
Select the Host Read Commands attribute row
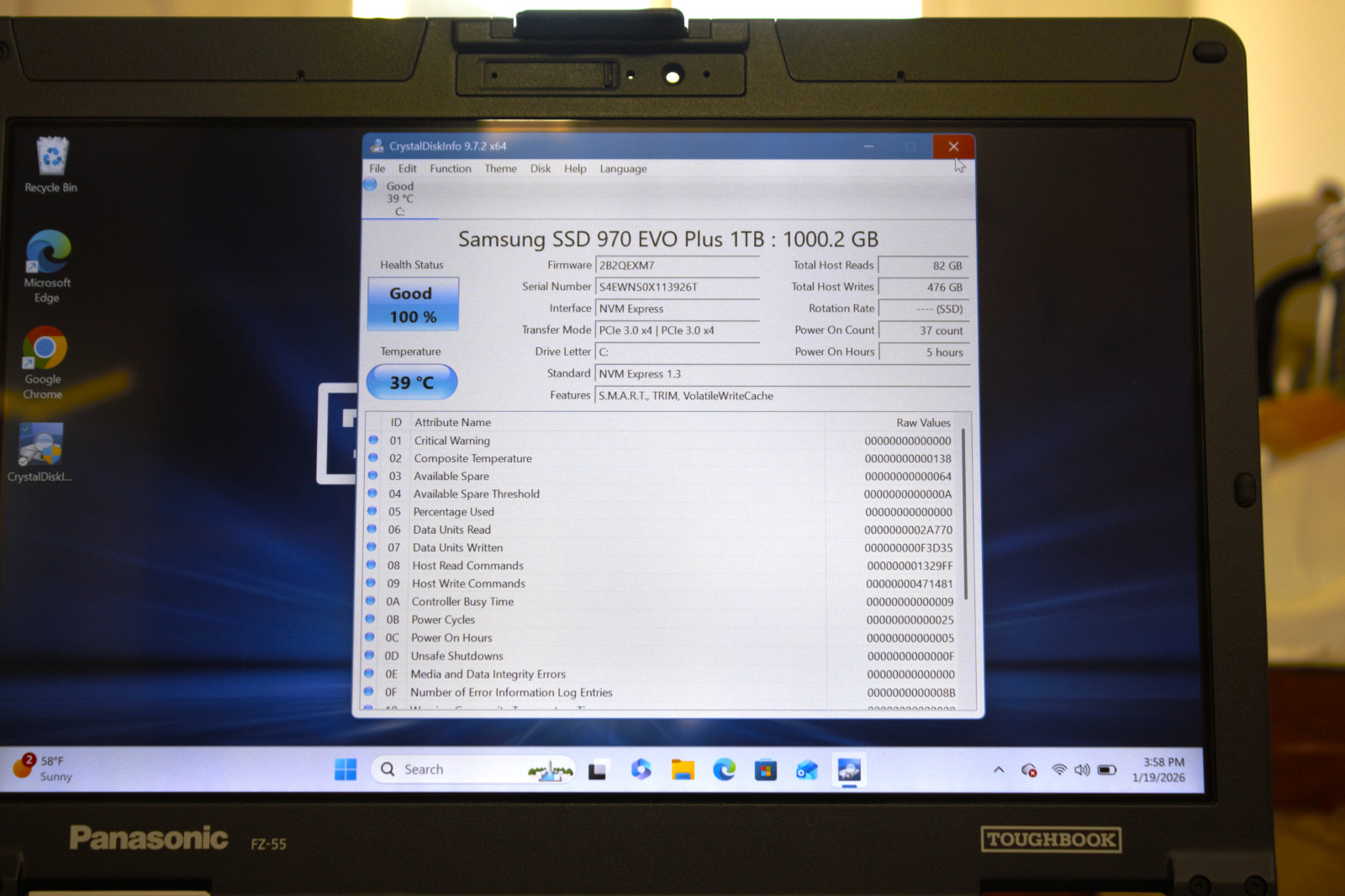coord(662,565)
